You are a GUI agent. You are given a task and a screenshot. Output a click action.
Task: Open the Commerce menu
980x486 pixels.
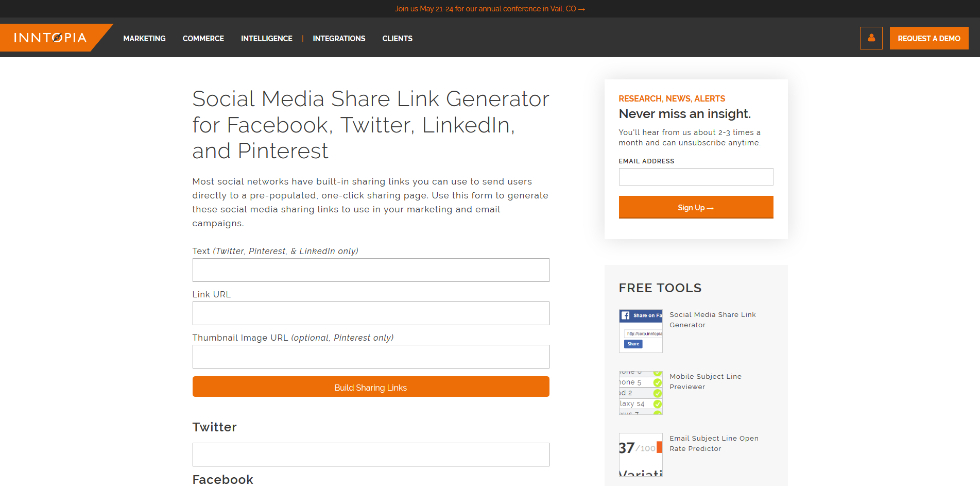point(203,38)
